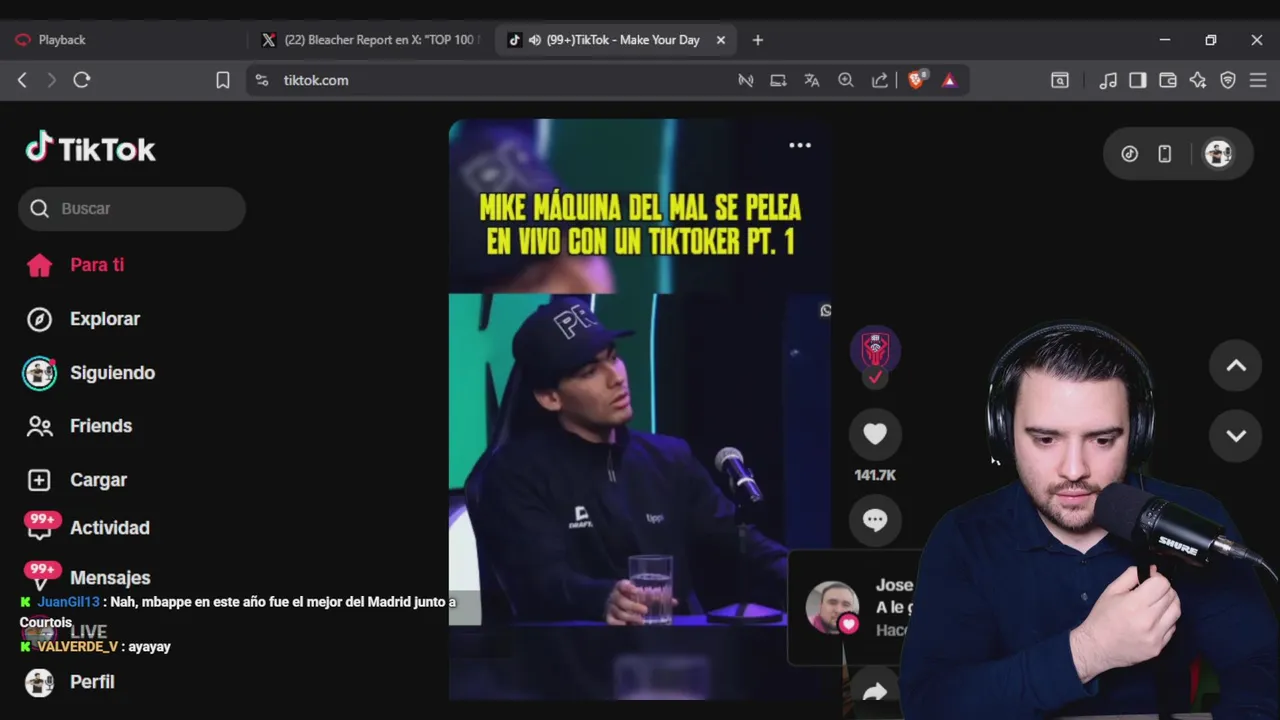
Task: Open the Leo AI sparkle icon
Action: 1198,80
